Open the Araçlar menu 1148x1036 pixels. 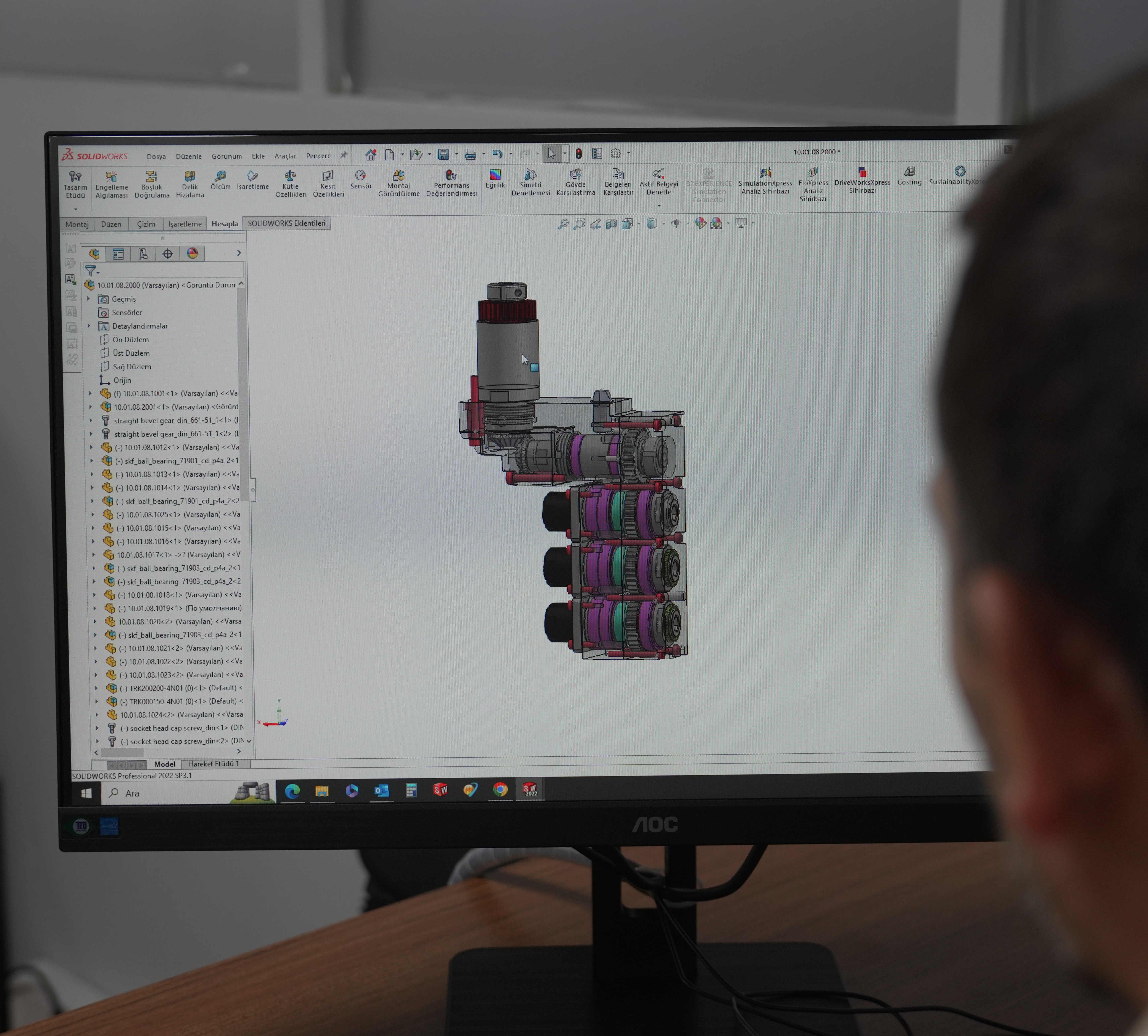point(285,156)
